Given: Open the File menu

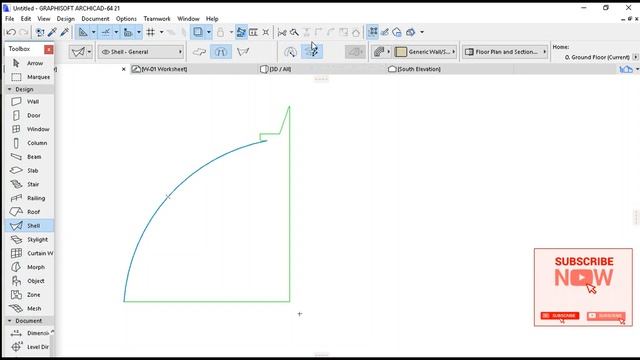Looking at the screenshot, I should 9,19.
